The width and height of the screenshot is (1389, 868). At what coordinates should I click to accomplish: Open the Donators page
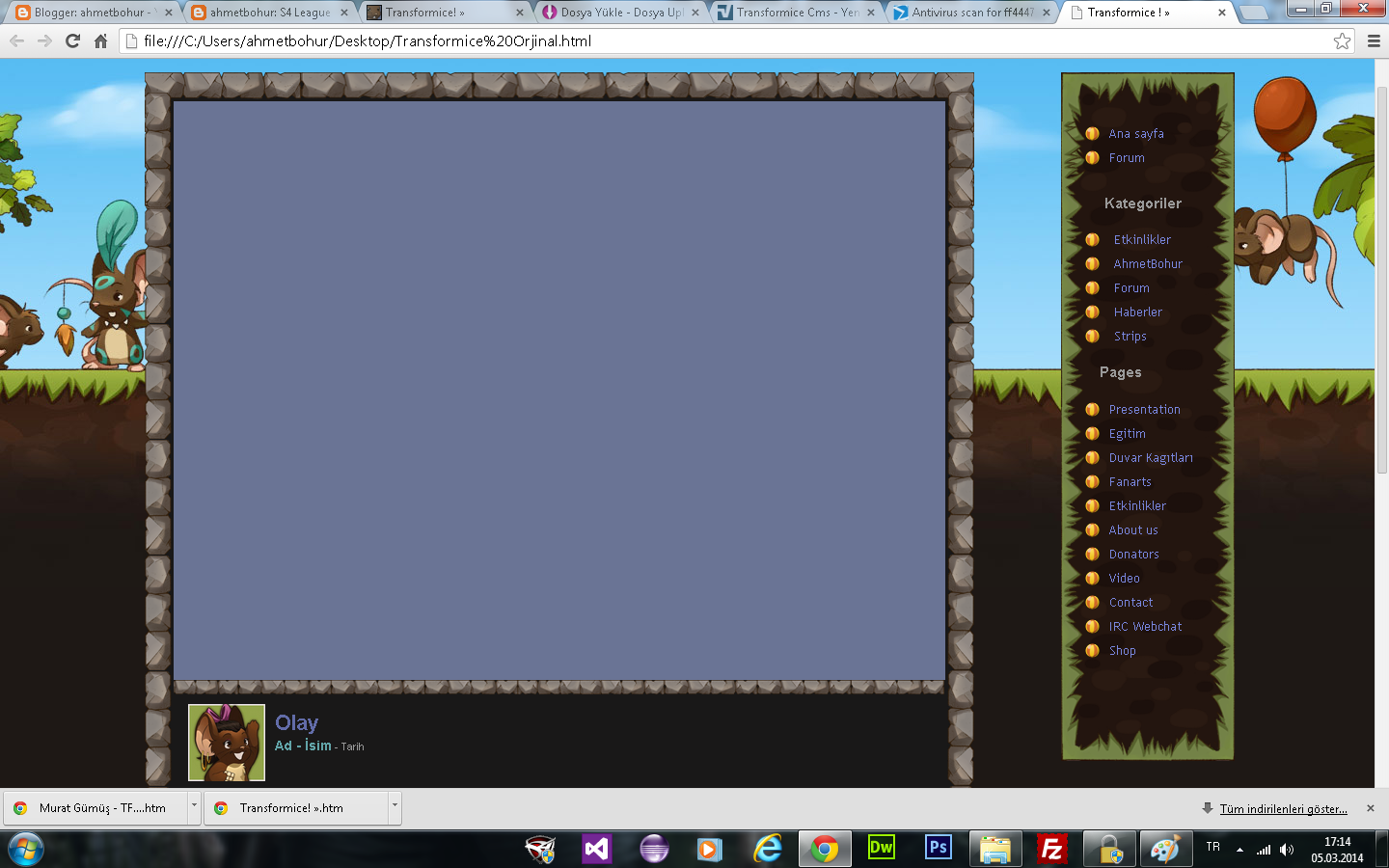[x=1134, y=555]
